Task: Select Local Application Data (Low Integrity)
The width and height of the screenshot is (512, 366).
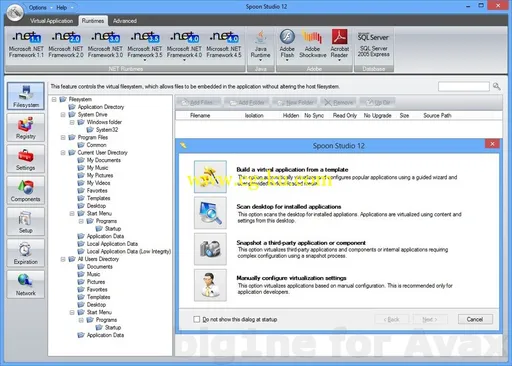Action: [129, 251]
